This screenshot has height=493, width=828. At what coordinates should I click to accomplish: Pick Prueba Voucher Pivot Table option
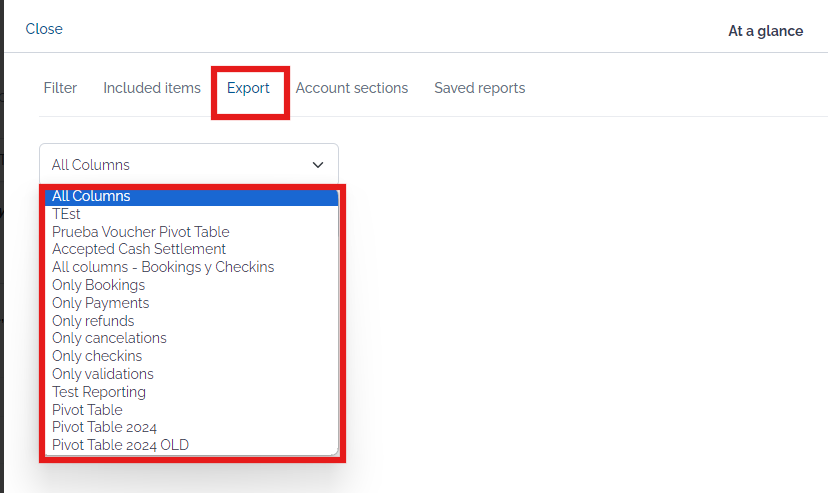tap(192, 232)
